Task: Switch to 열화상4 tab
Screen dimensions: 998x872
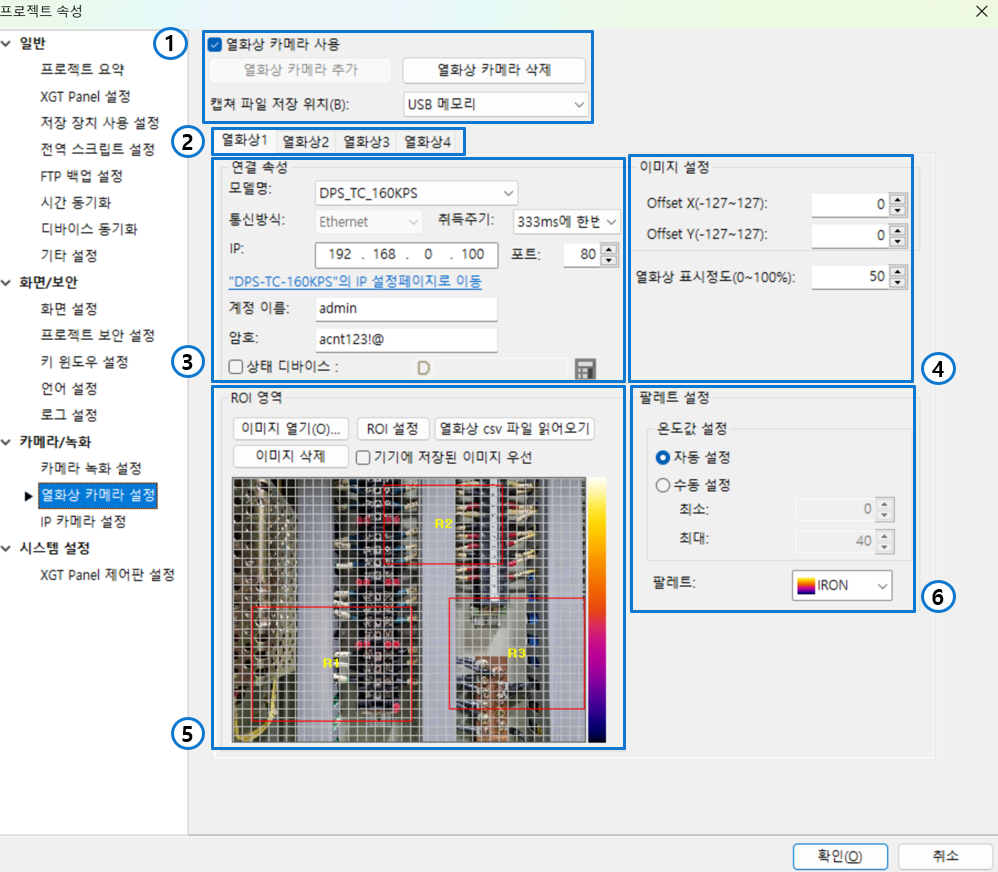Action: [428, 142]
